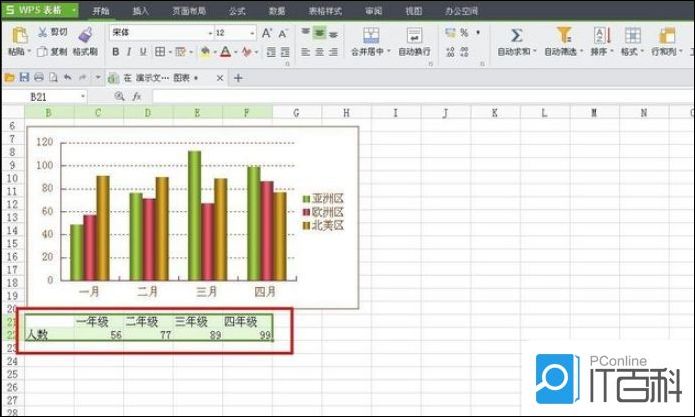The image size is (695, 417).
Task: Select the 开始 (Home) ribbon tab
Action: [101, 11]
